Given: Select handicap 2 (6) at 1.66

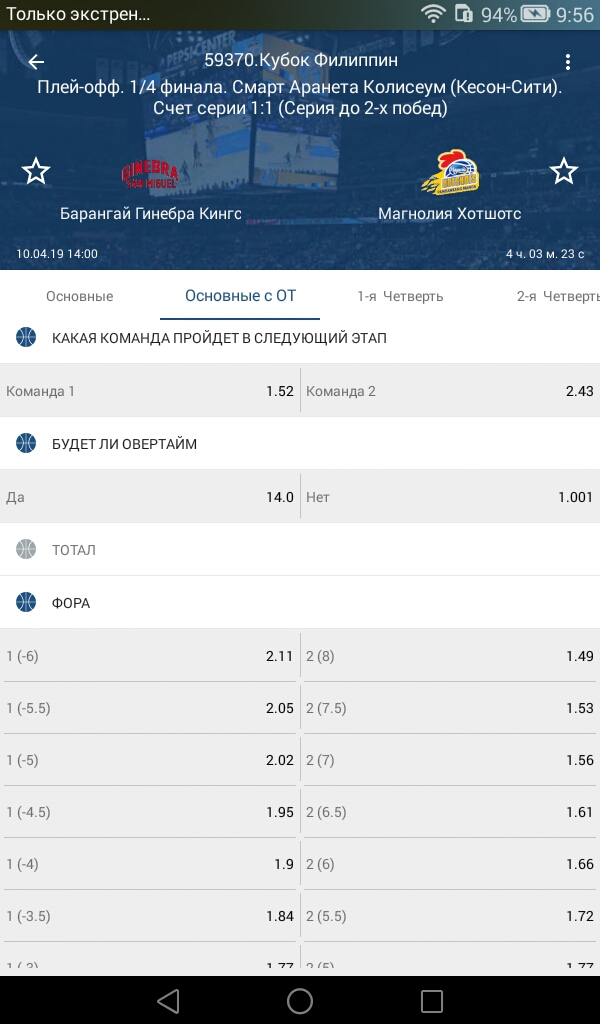Looking at the screenshot, I should pyautogui.click(x=450, y=864).
